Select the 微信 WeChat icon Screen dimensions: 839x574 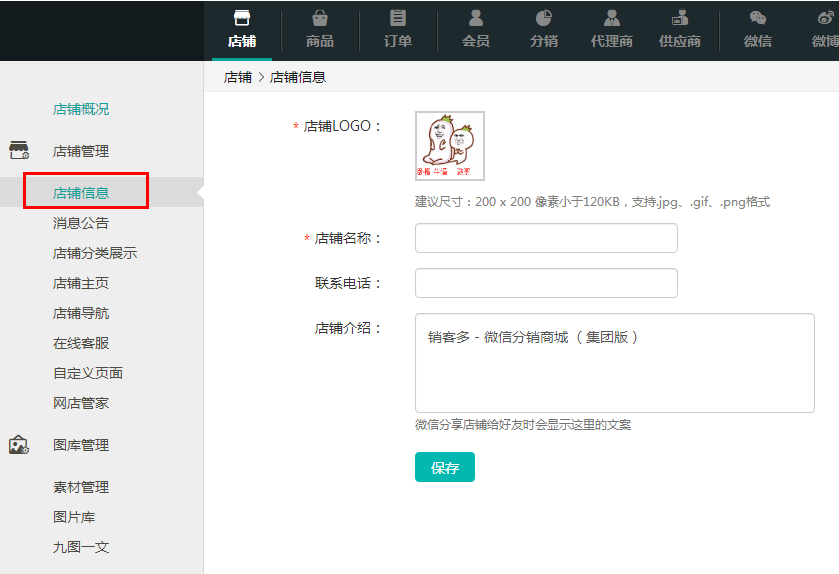pos(758,19)
